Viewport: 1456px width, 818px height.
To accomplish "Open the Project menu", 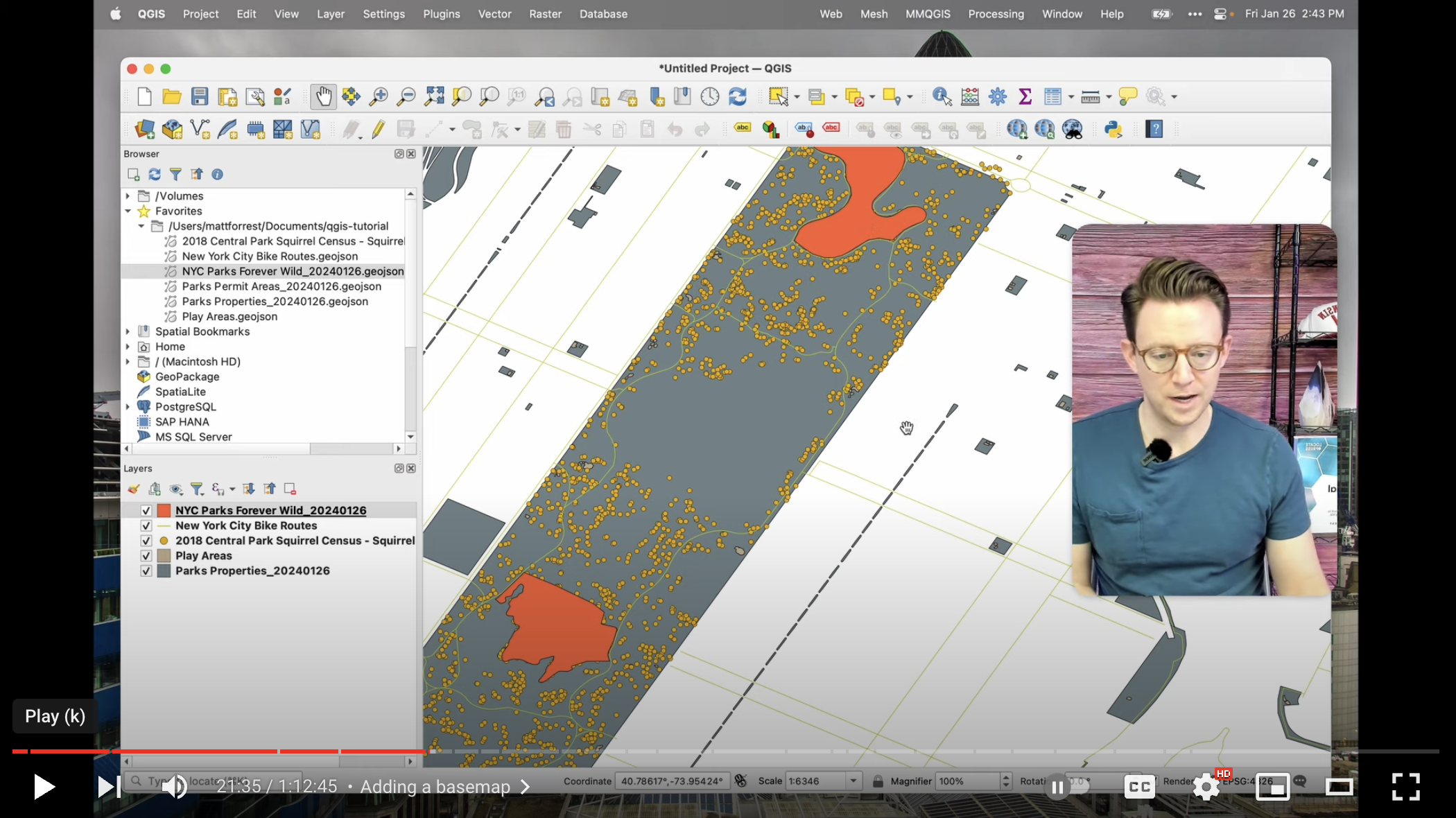I will point(200,14).
